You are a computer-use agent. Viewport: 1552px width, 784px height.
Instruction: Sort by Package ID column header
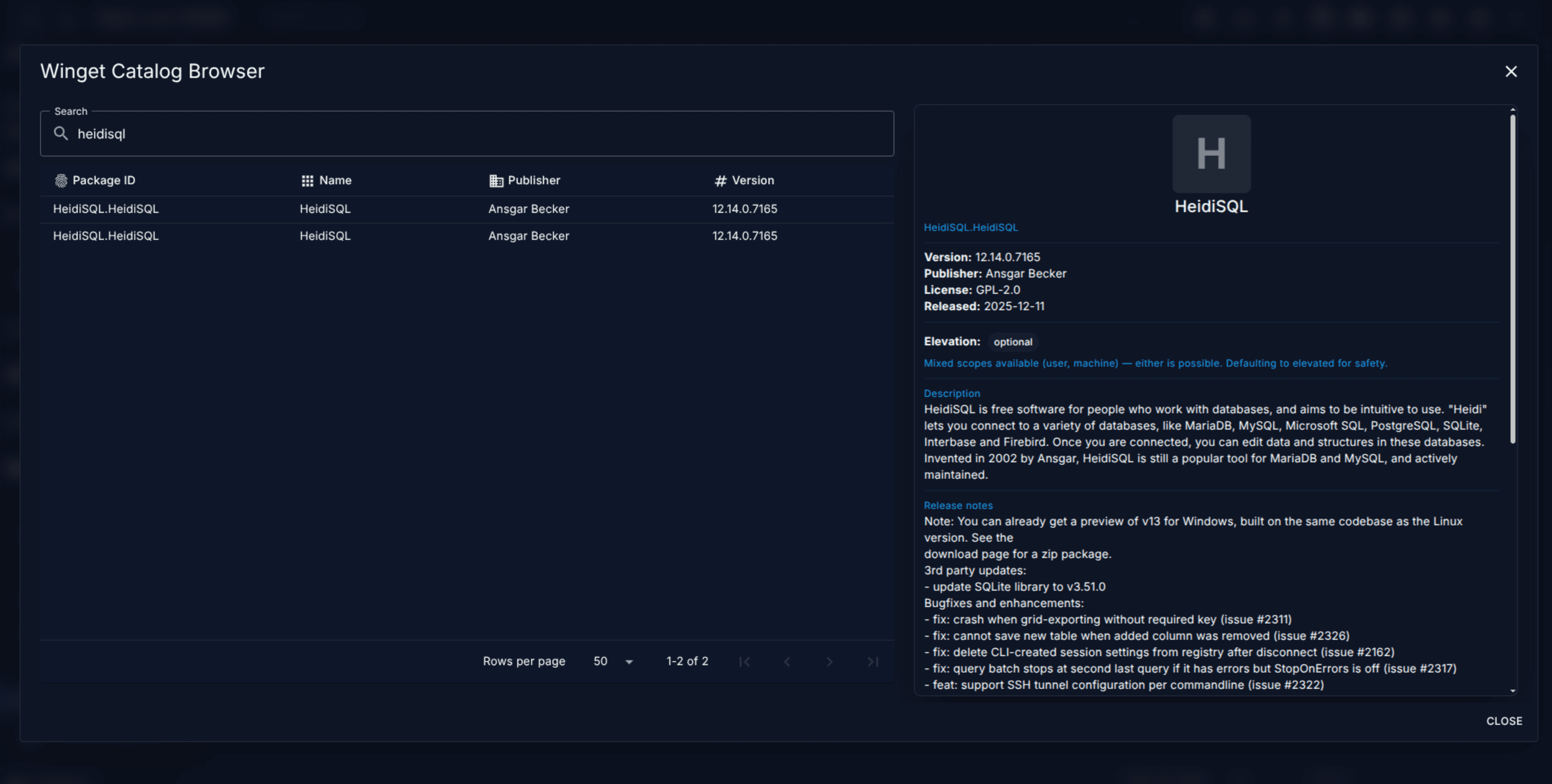[x=104, y=180]
